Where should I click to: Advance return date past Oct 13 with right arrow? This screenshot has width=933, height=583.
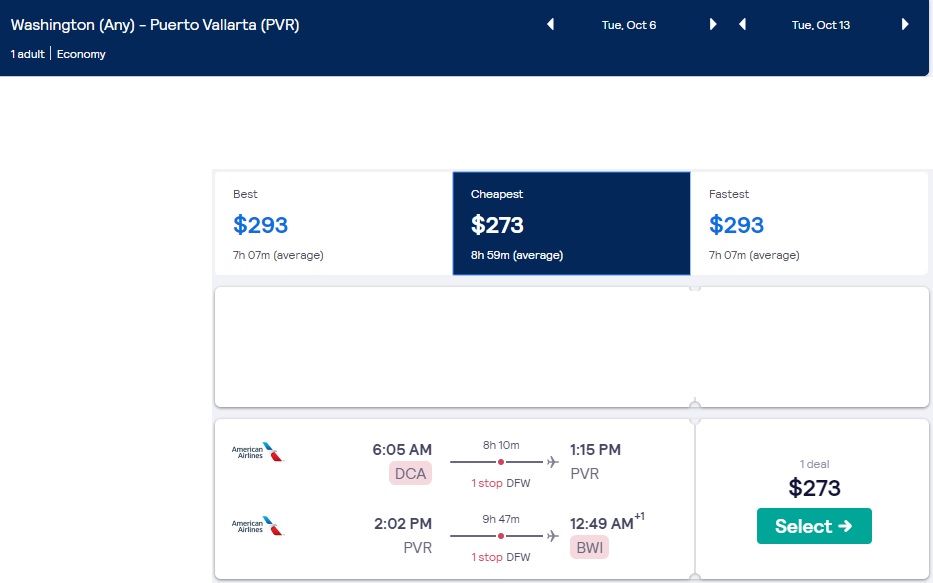tap(903, 24)
